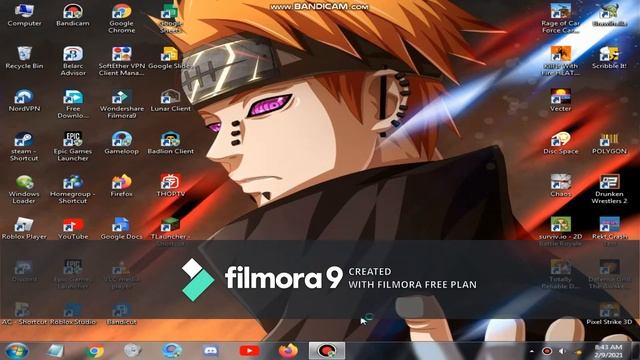The width and height of the screenshot is (640, 360).
Task: Open the Wondershare Filmora9 shortcut
Action: (x=122, y=104)
